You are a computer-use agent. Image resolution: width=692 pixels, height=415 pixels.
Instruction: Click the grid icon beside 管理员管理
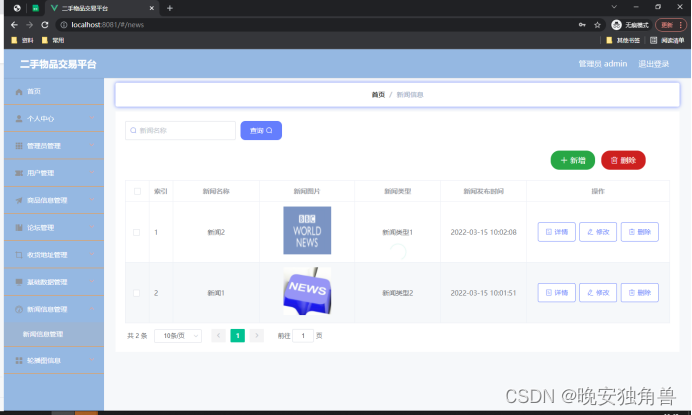point(19,146)
